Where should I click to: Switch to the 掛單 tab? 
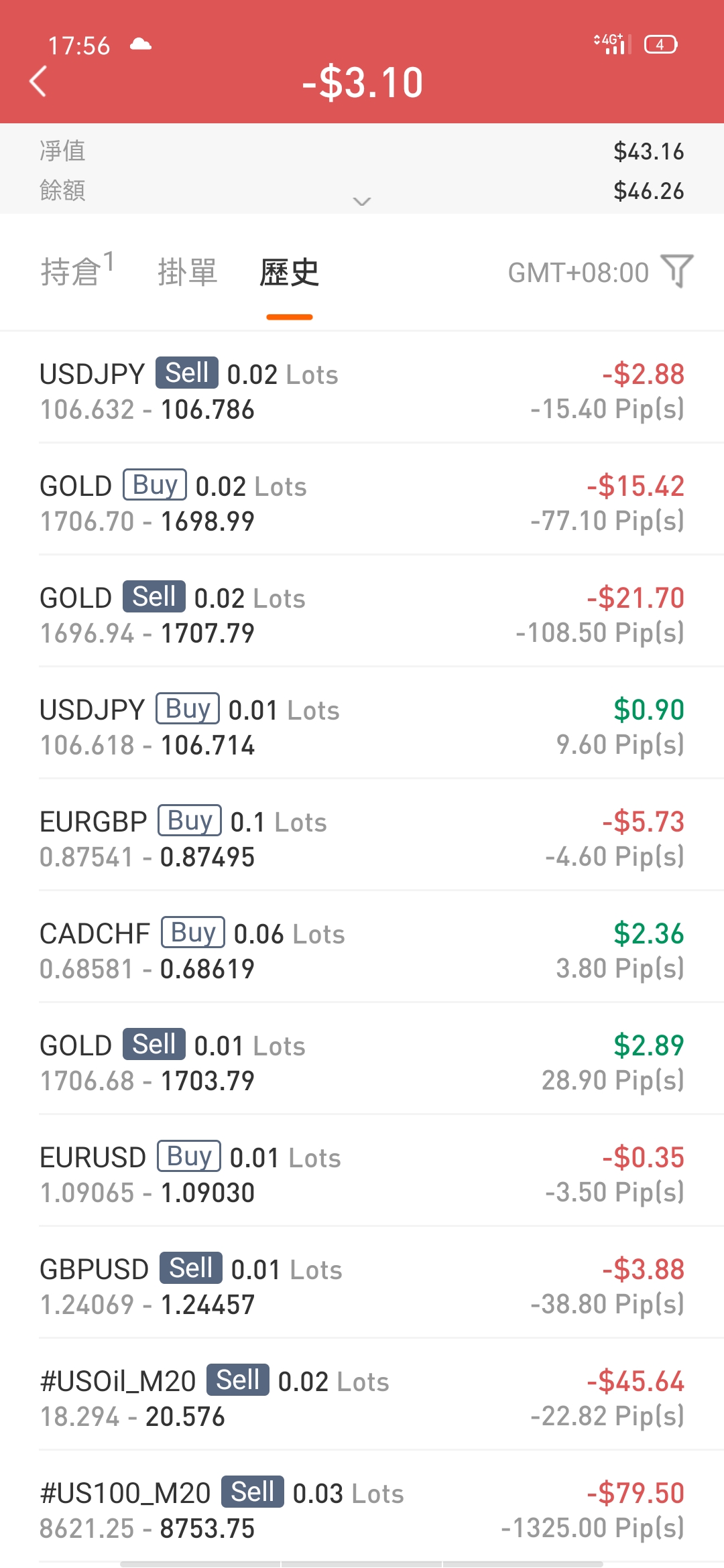tap(188, 272)
